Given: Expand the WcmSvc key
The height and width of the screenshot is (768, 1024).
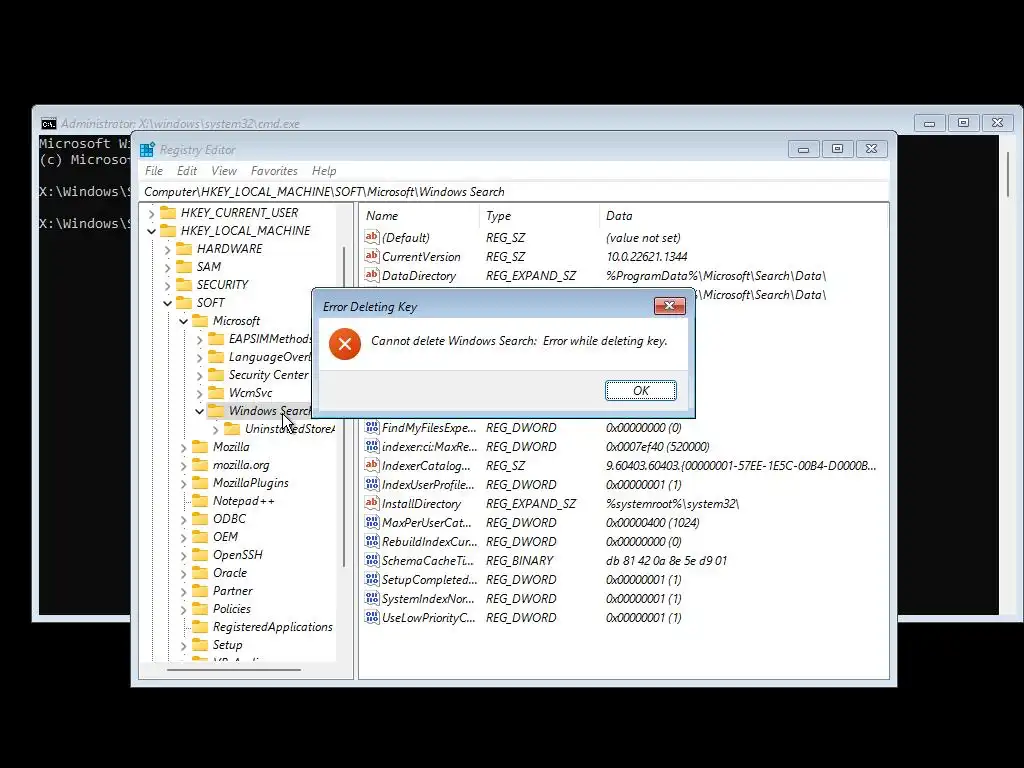Looking at the screenshot, I should [x=200, y=393].
